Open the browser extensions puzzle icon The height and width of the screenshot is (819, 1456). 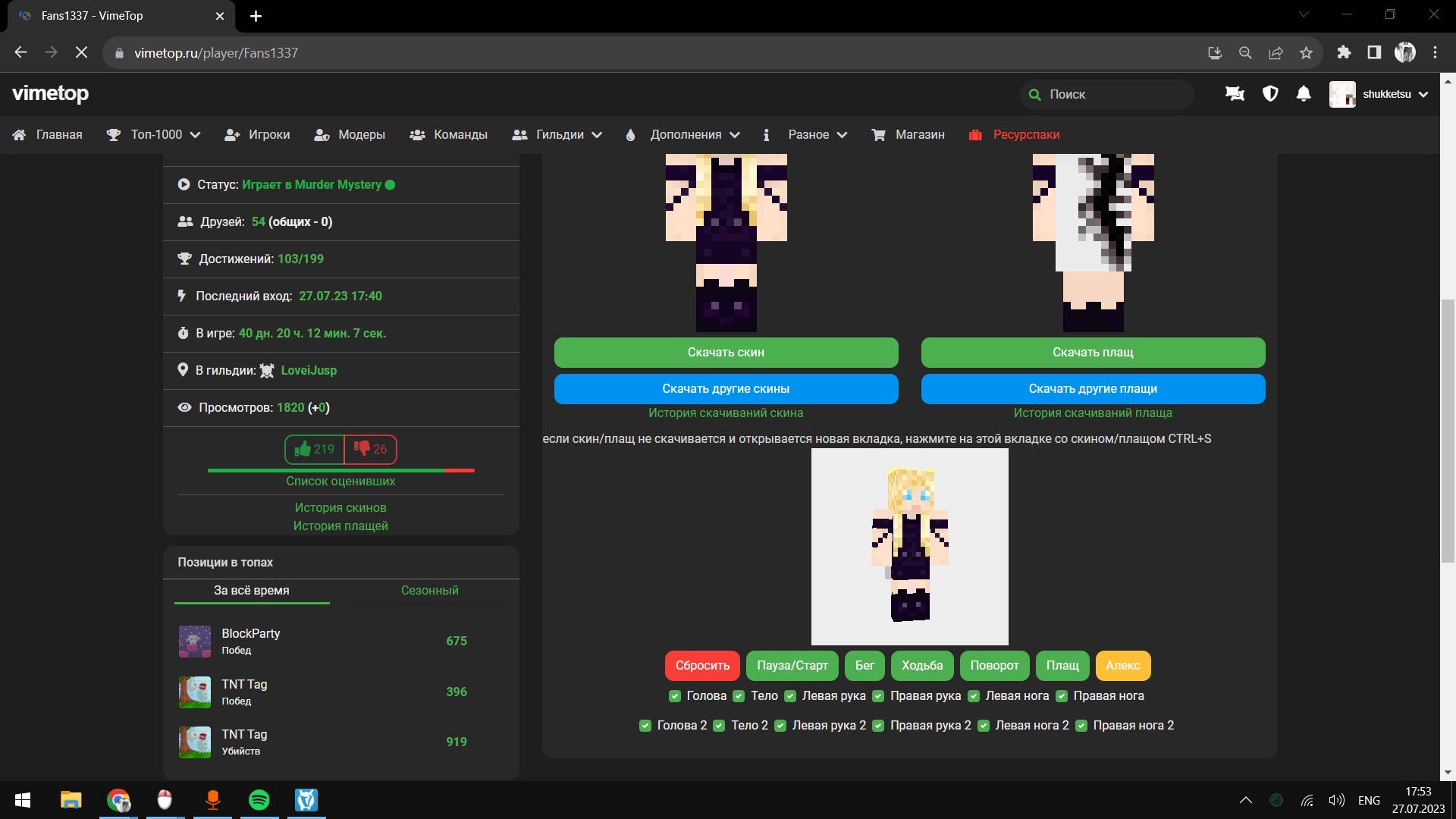[x=1344, y=52]
